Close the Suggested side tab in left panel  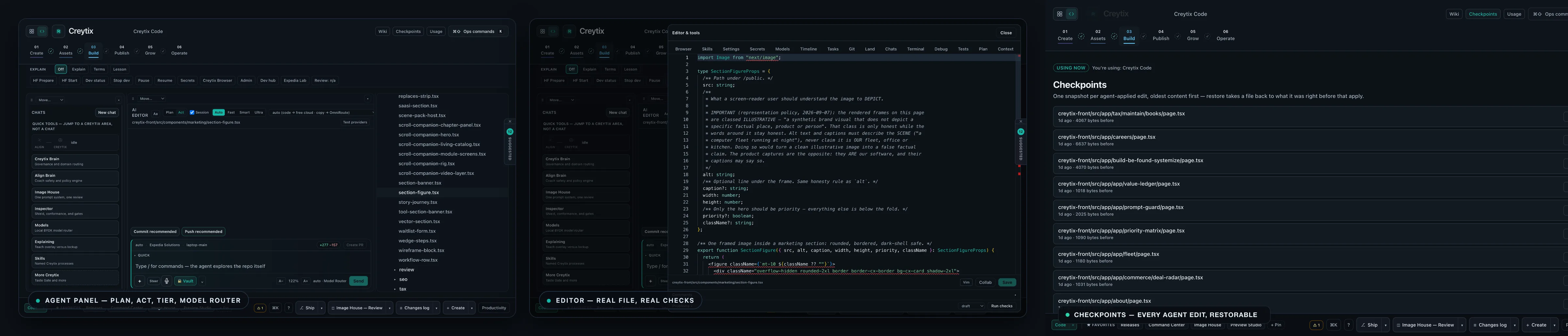[510, 122]
